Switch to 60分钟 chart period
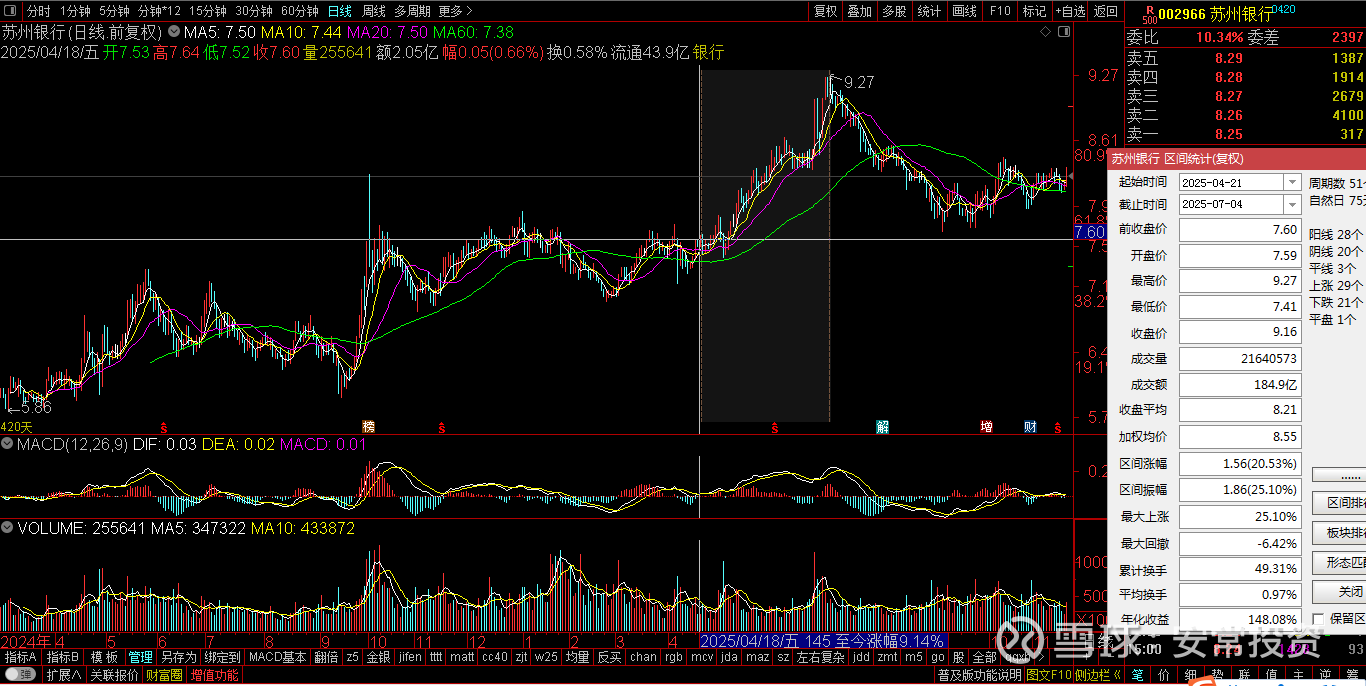 [x=300, y=11]
